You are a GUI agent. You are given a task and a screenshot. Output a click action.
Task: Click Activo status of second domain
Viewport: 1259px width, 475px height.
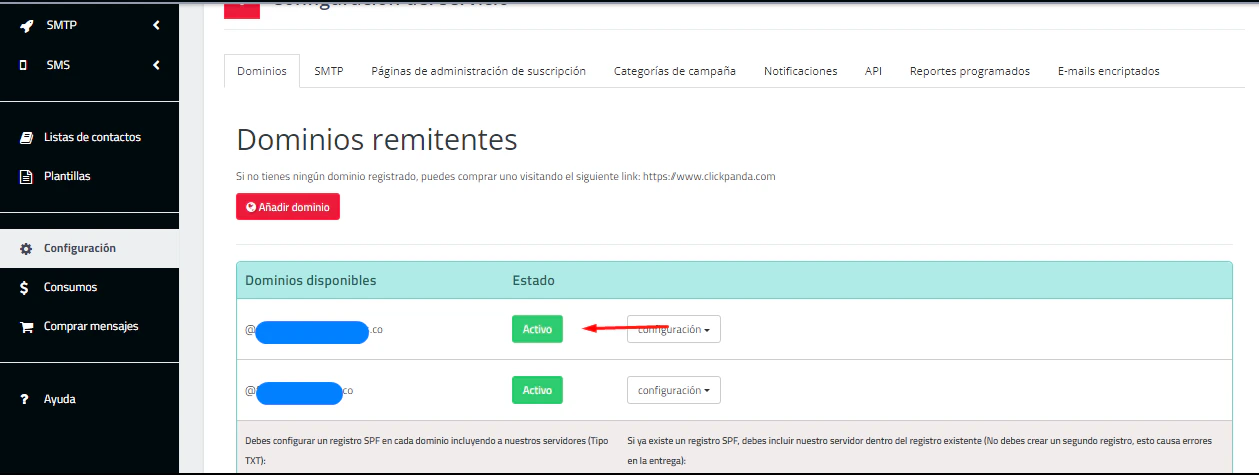point(537,390)
